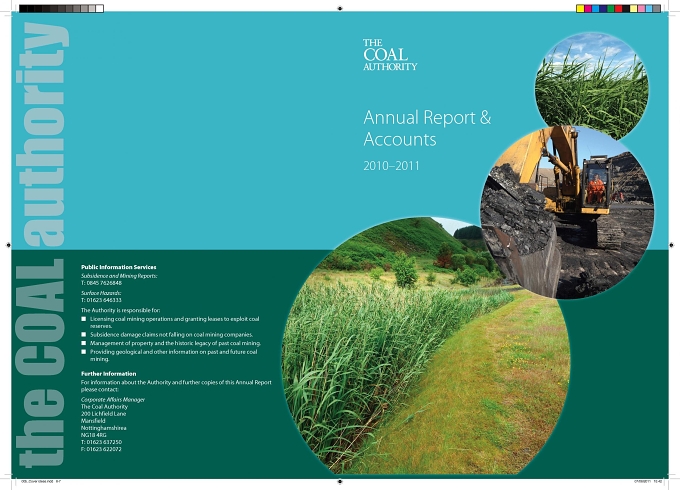Image resolution: width=680 pixels, height=490 pixels.
Task: Click The Coal Authority logo
Action: (390, 55)
